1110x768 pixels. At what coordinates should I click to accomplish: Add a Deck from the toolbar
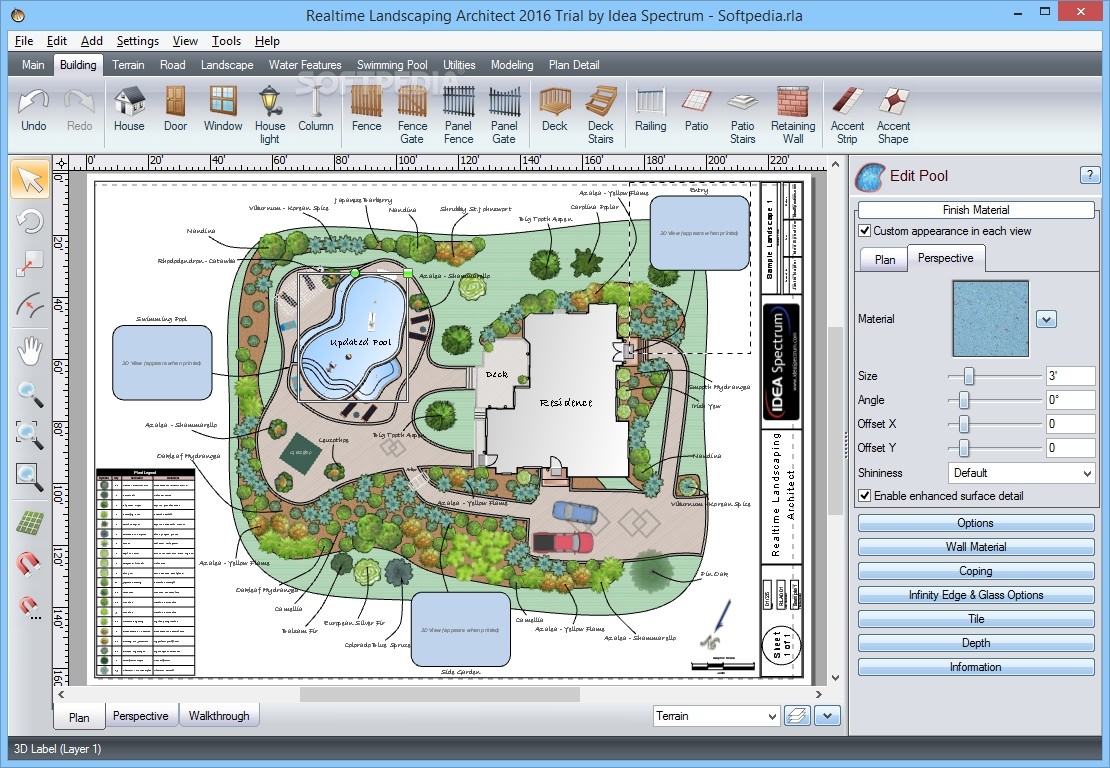pos(554,111)
